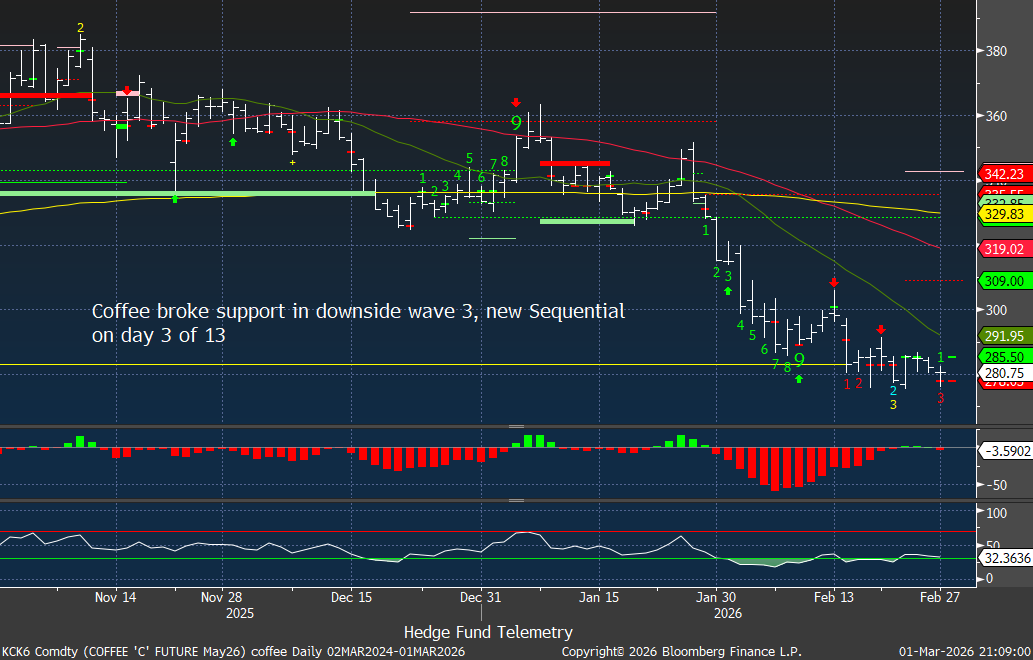1033x660 pixels.
Task: Click the large green 9 in early January
Action: click(x=516, y=123)
